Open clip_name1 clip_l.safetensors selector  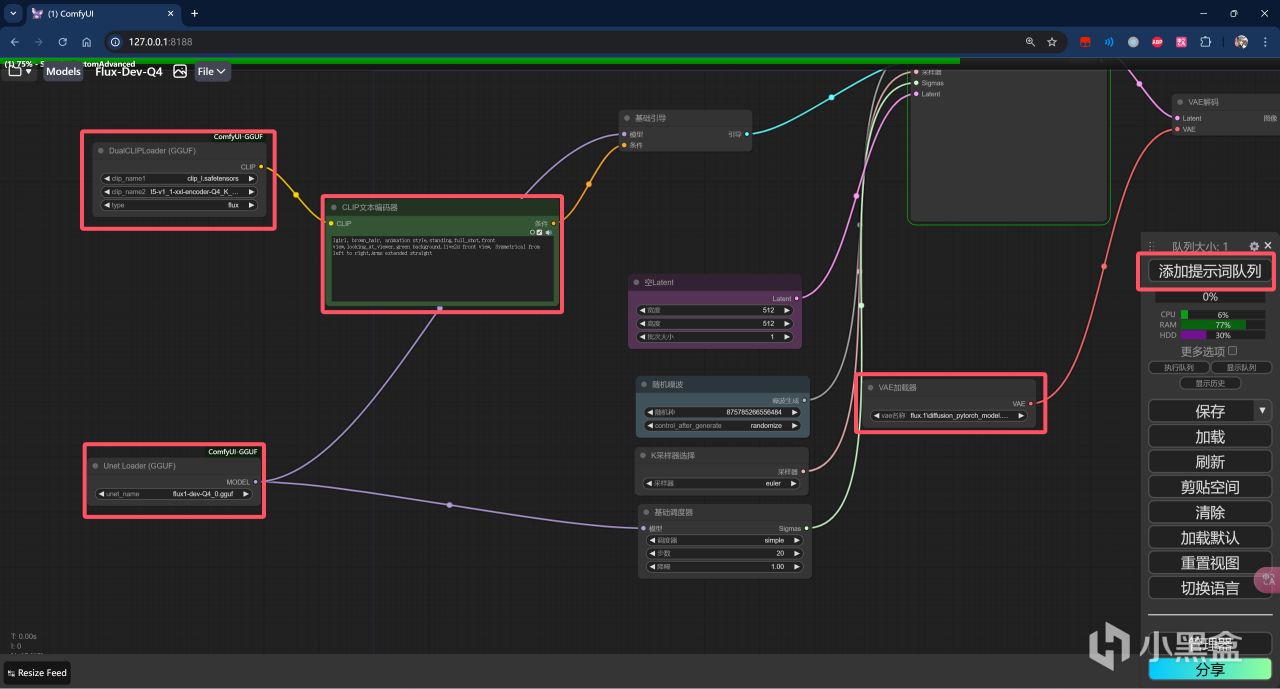[179, 178]
